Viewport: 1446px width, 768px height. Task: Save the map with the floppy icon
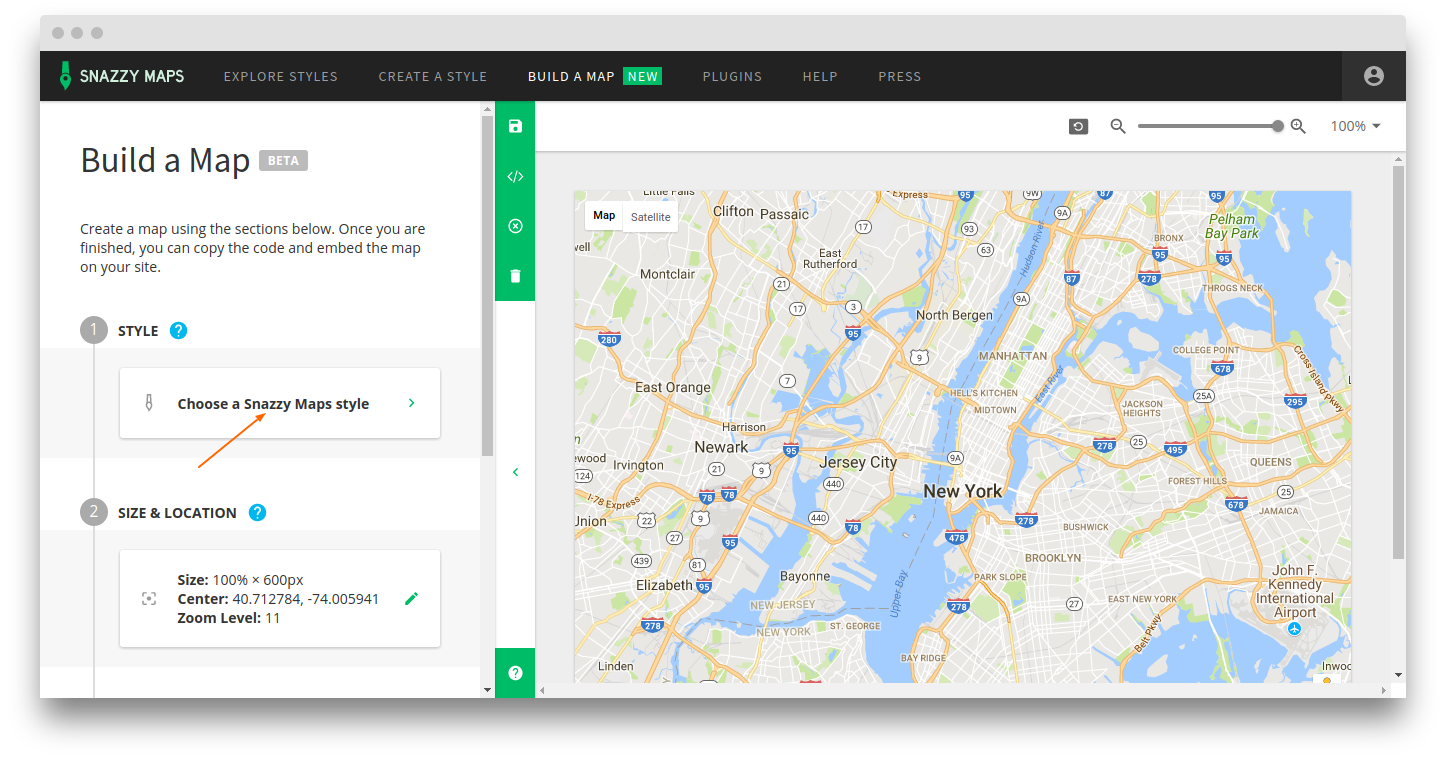[x=515, y=126]
